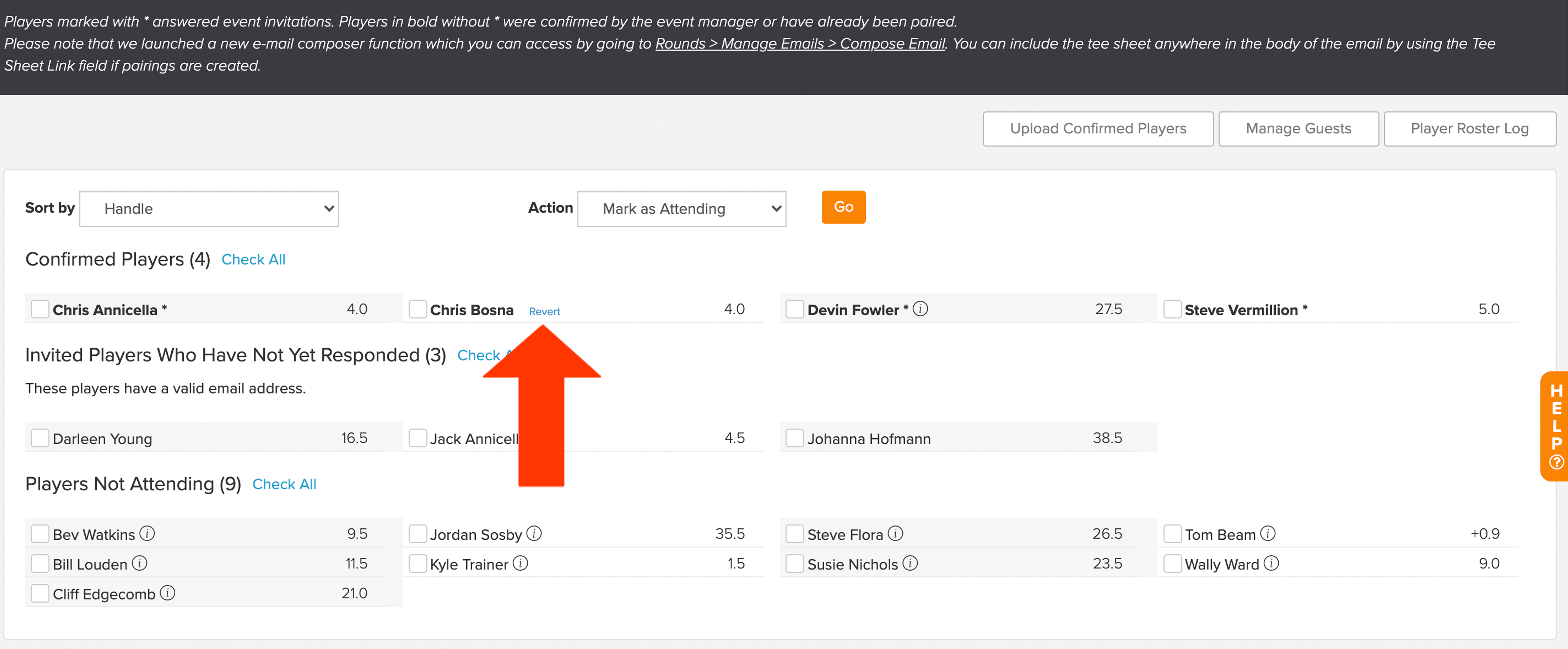The height and width of the screenshot is (649, 1568).
Task: Click Revert next to Chris Bosna
Action: 544,312
